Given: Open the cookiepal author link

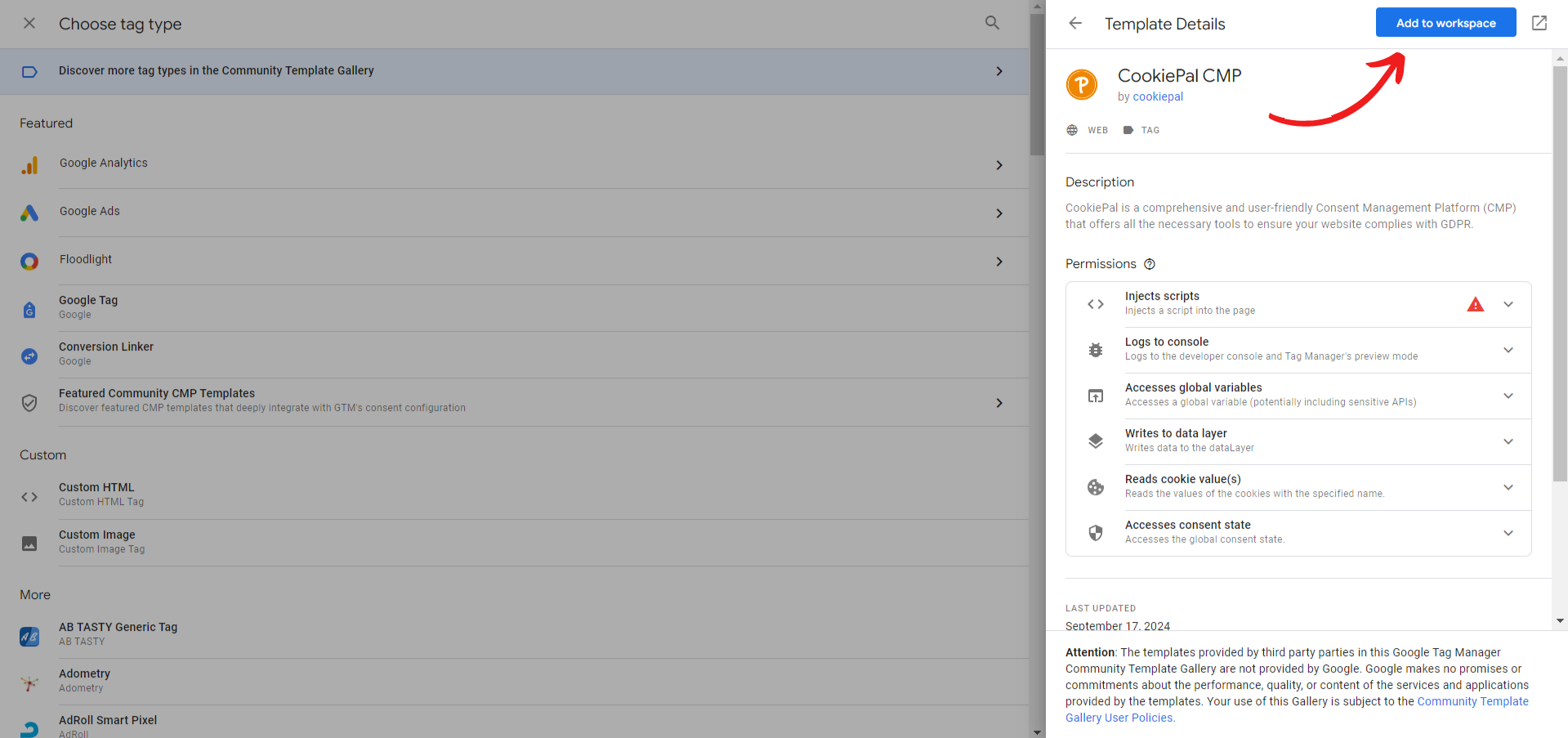Looking at the screenshot, I should (1158, 96).
